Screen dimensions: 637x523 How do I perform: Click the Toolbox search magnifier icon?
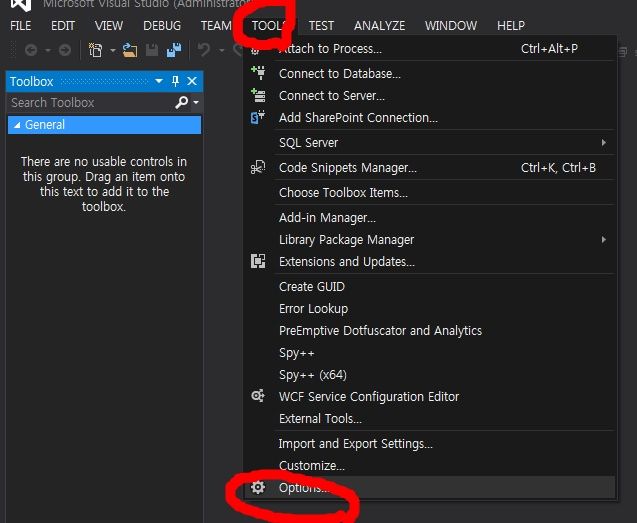click(x=182, y=102)
